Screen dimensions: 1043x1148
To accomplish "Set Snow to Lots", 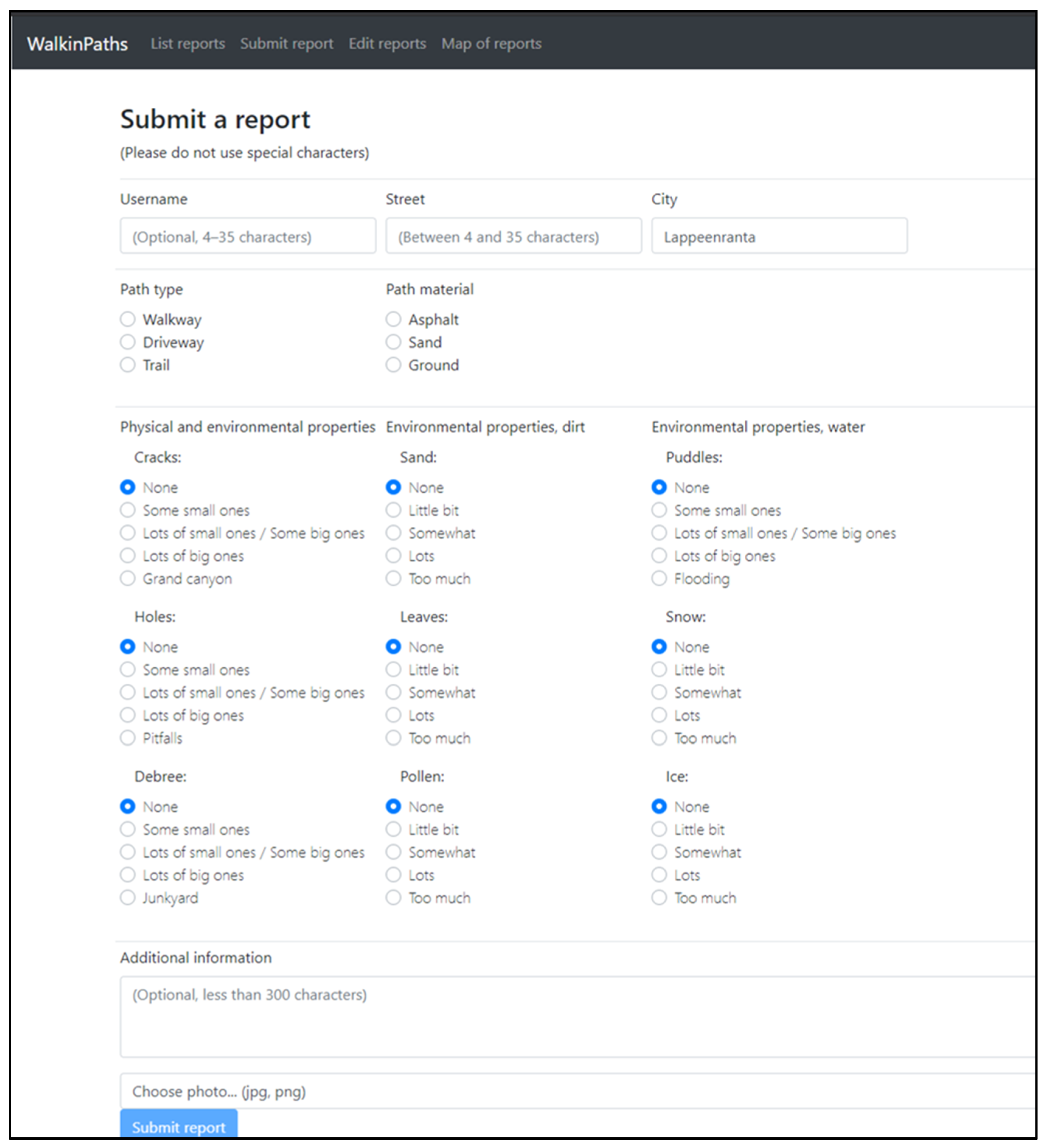I will click(x=659, y=715).
